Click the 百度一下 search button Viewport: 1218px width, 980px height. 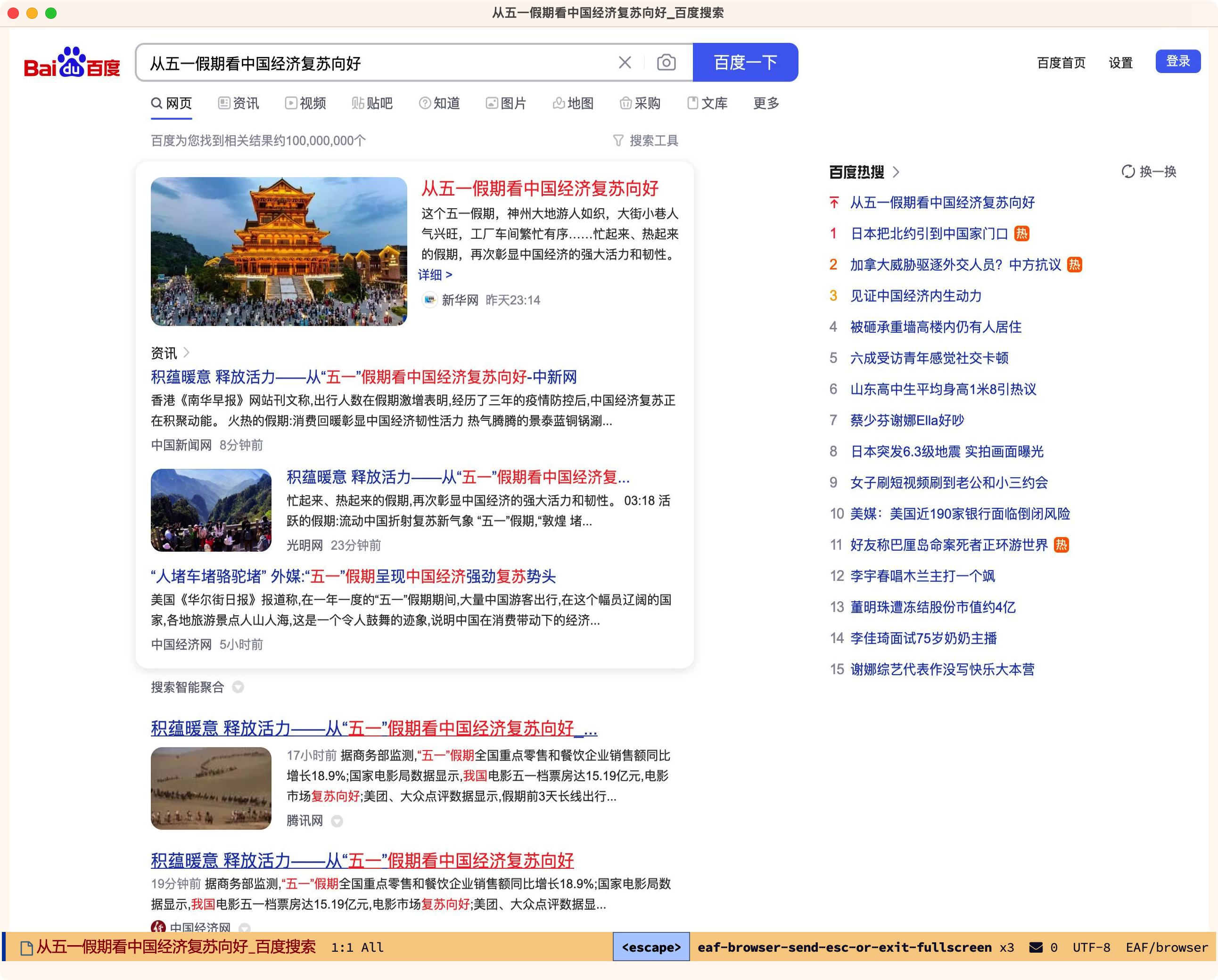(x=745, y=62)
